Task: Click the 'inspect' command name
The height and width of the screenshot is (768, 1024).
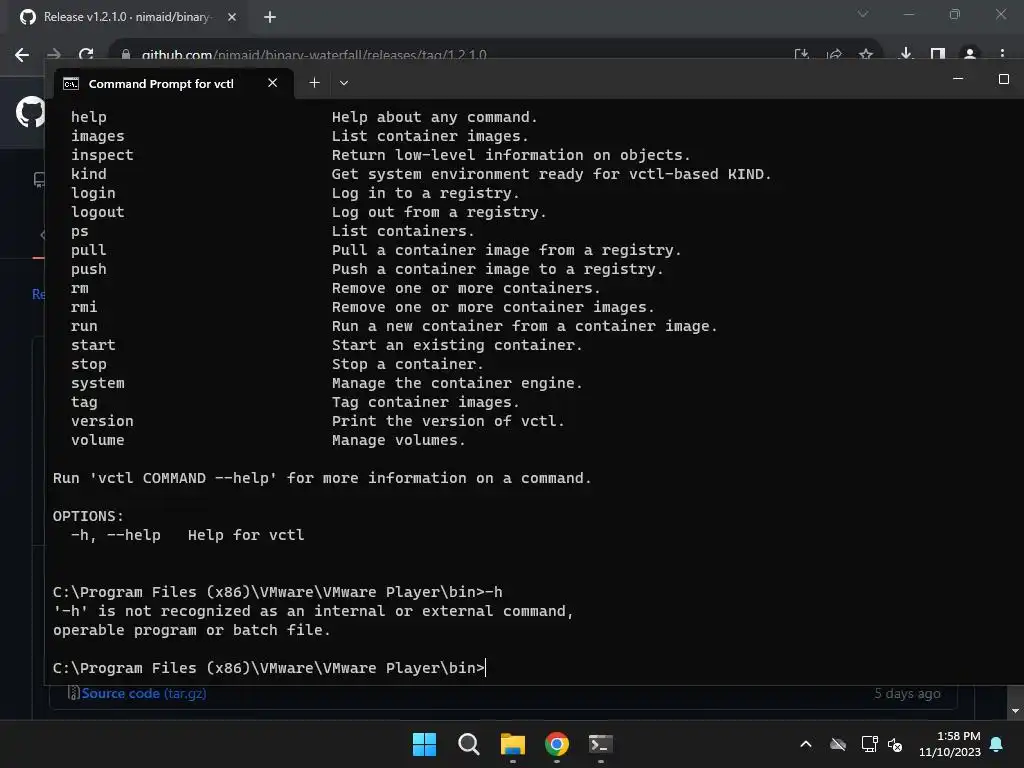Action: (x=102, y=155)
